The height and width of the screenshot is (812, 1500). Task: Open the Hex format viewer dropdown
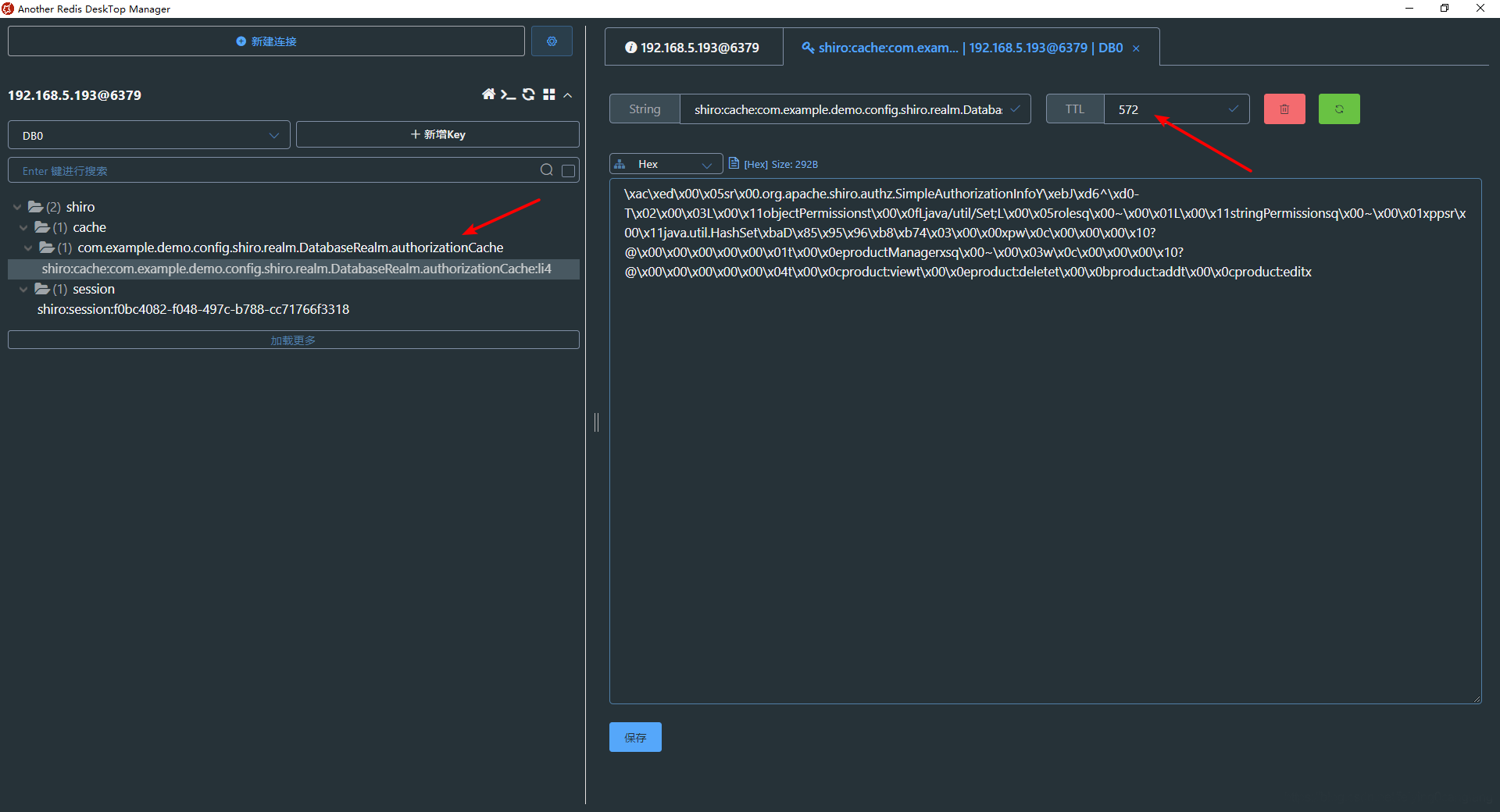coord(666,164)
